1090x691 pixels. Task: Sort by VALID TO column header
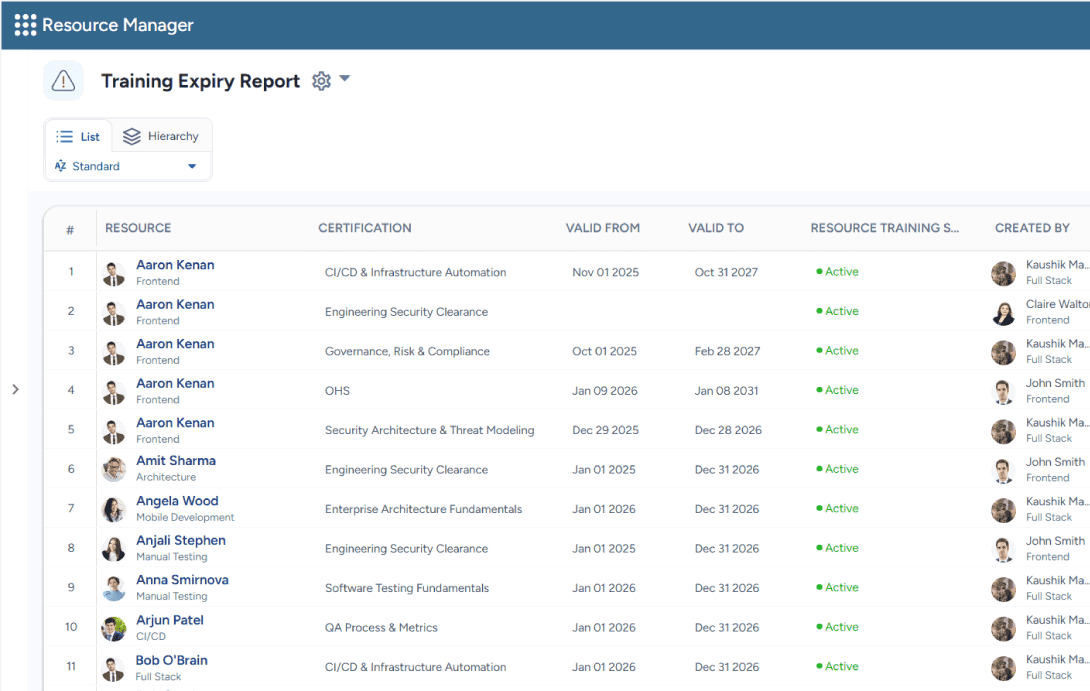click(x=716, y=228)
